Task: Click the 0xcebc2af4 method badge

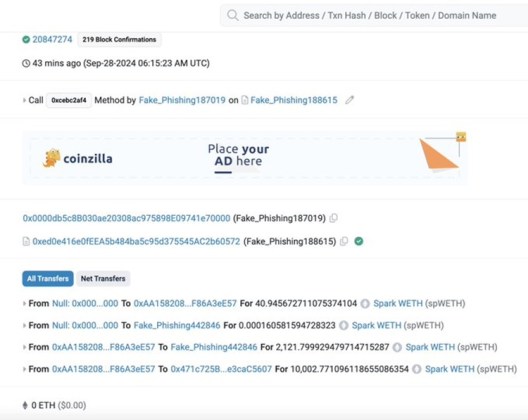Action: click(69, 100)
